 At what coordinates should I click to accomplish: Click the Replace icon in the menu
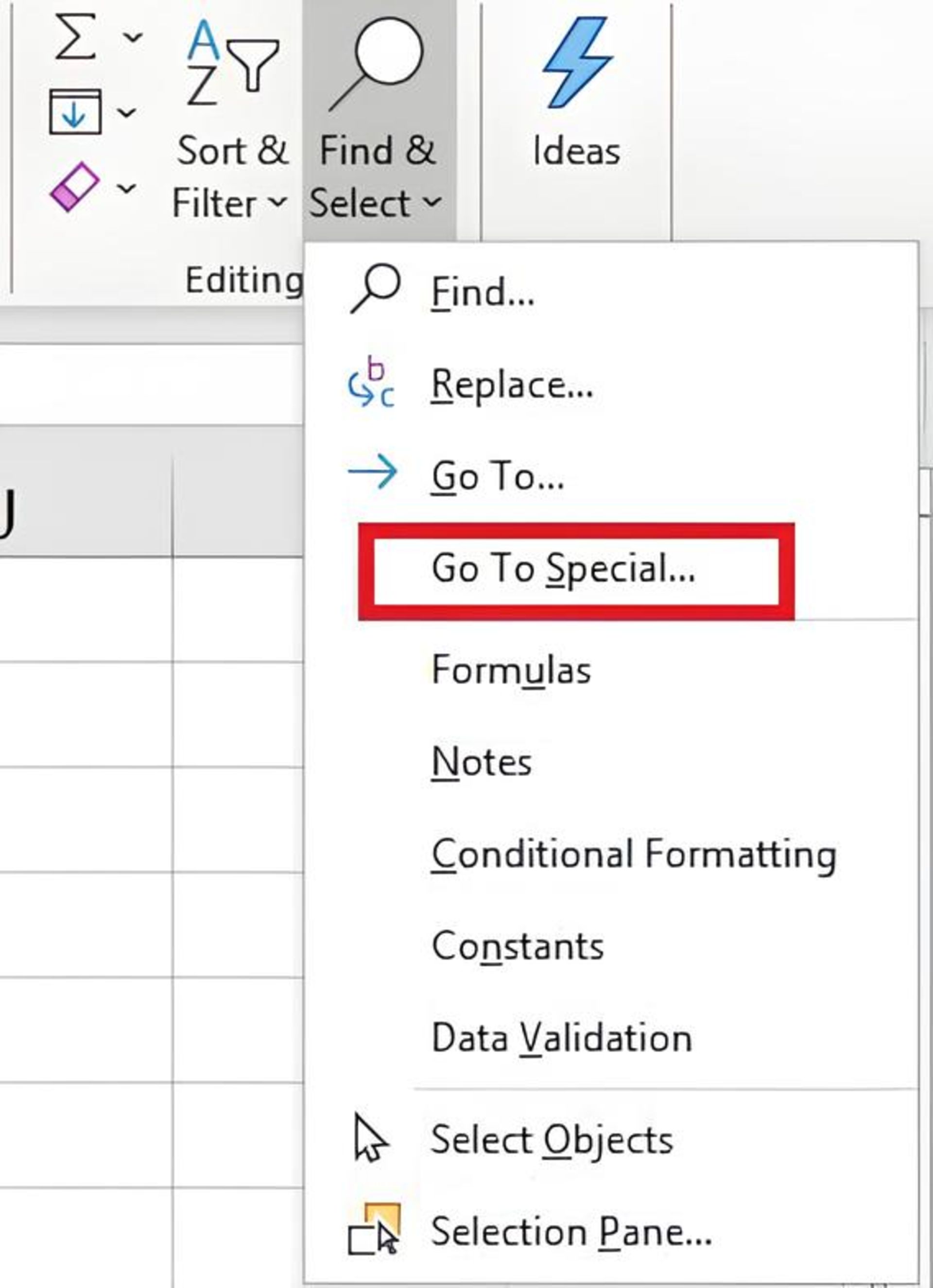coord(371,382)
